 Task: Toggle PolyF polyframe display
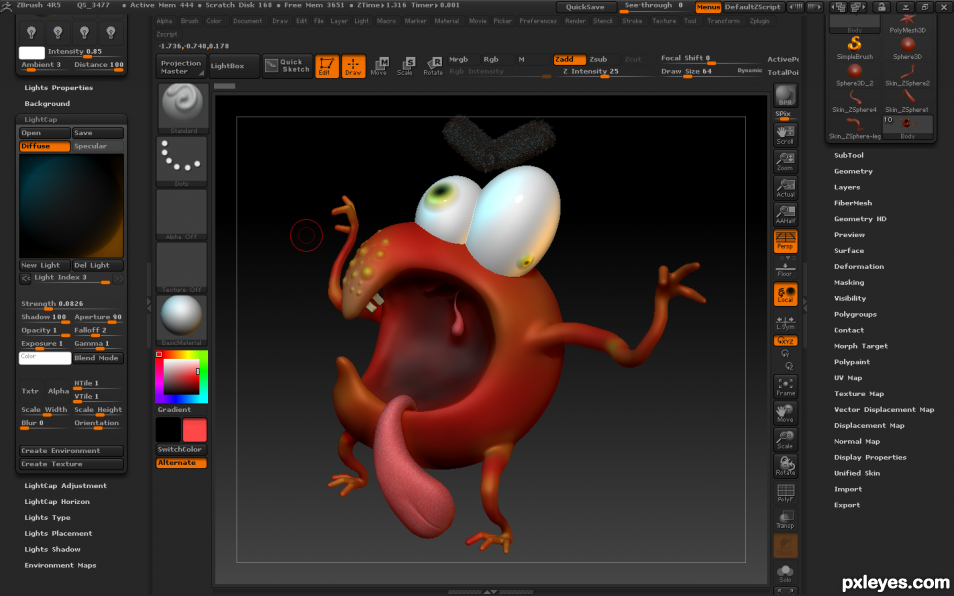[x=785, y=493]
